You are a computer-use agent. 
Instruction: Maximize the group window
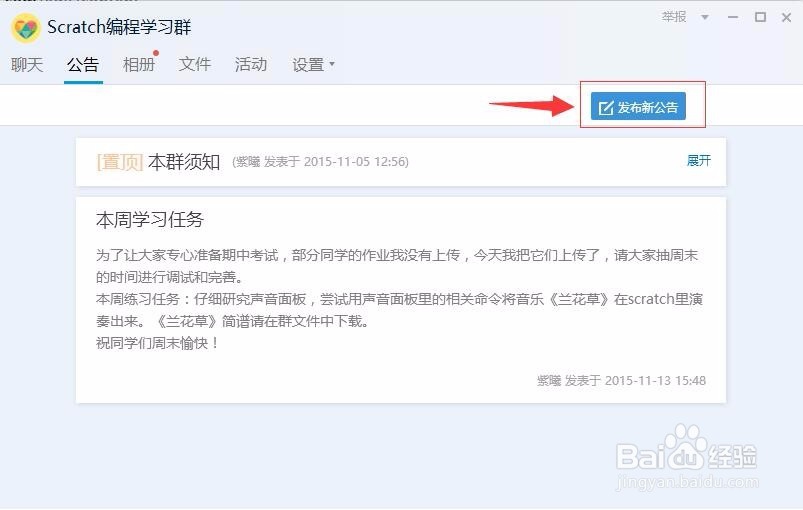(x=760, y=17)
